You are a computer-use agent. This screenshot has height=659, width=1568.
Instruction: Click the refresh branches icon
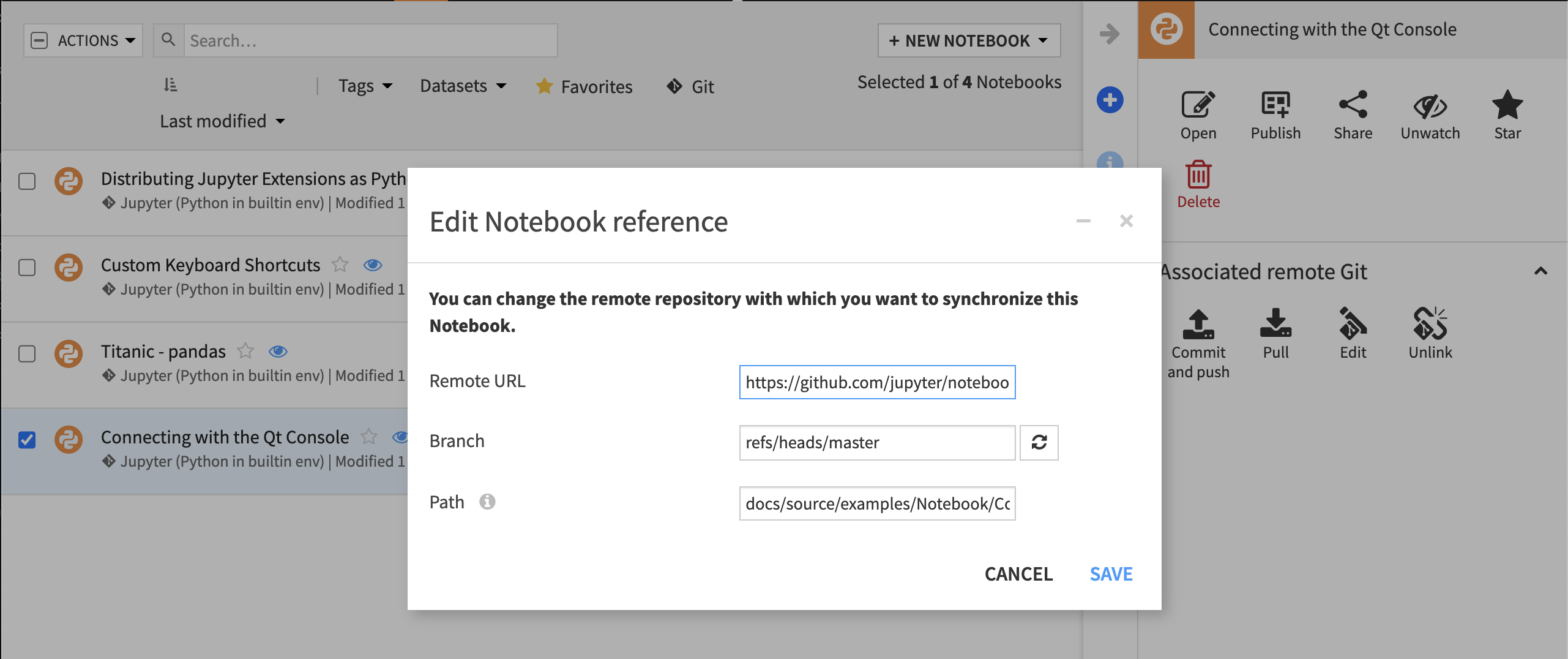tap(1039, 442)
